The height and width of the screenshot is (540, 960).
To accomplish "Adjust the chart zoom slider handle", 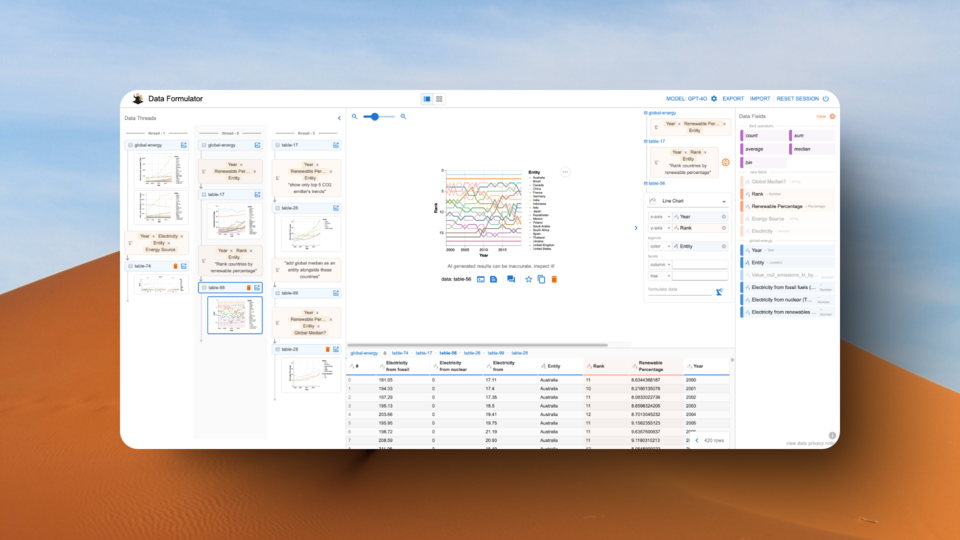I will coord(375,117).
